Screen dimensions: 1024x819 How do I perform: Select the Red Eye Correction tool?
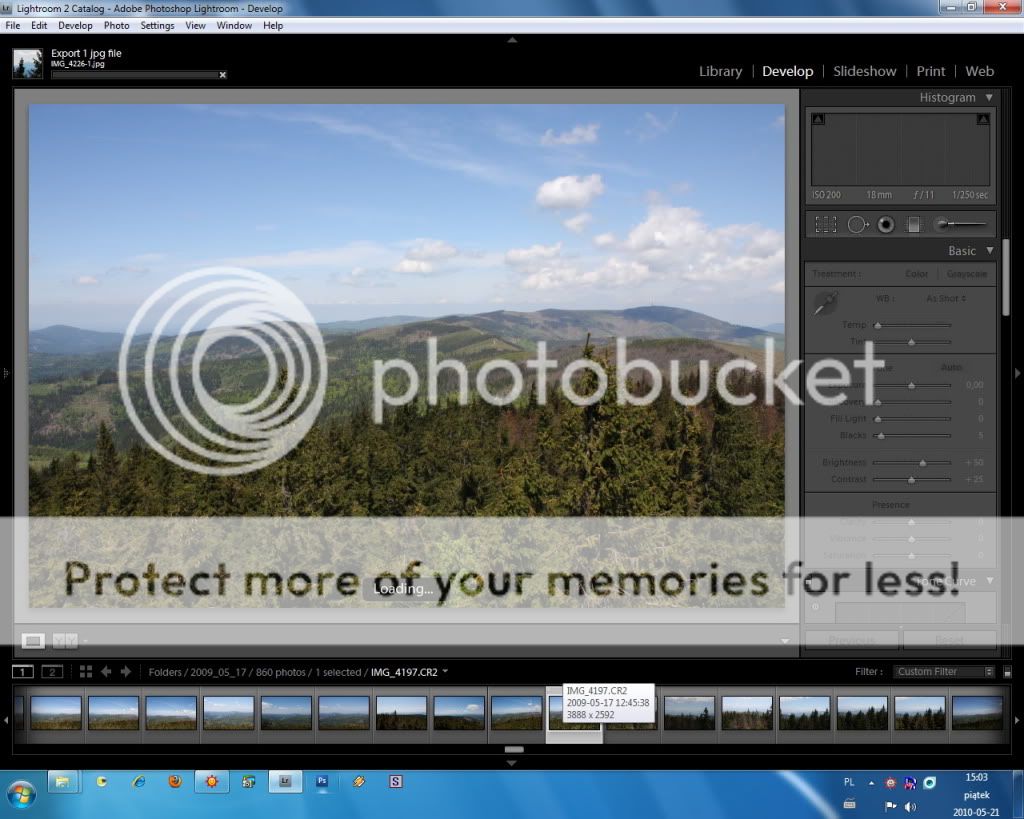[886, 225]
